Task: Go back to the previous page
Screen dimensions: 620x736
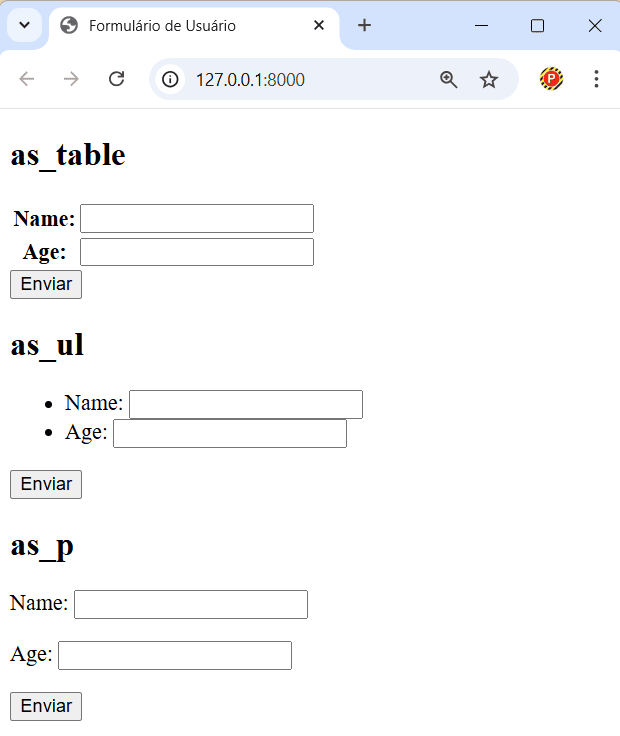Action: pyautogui.click(x=27, y=79)
